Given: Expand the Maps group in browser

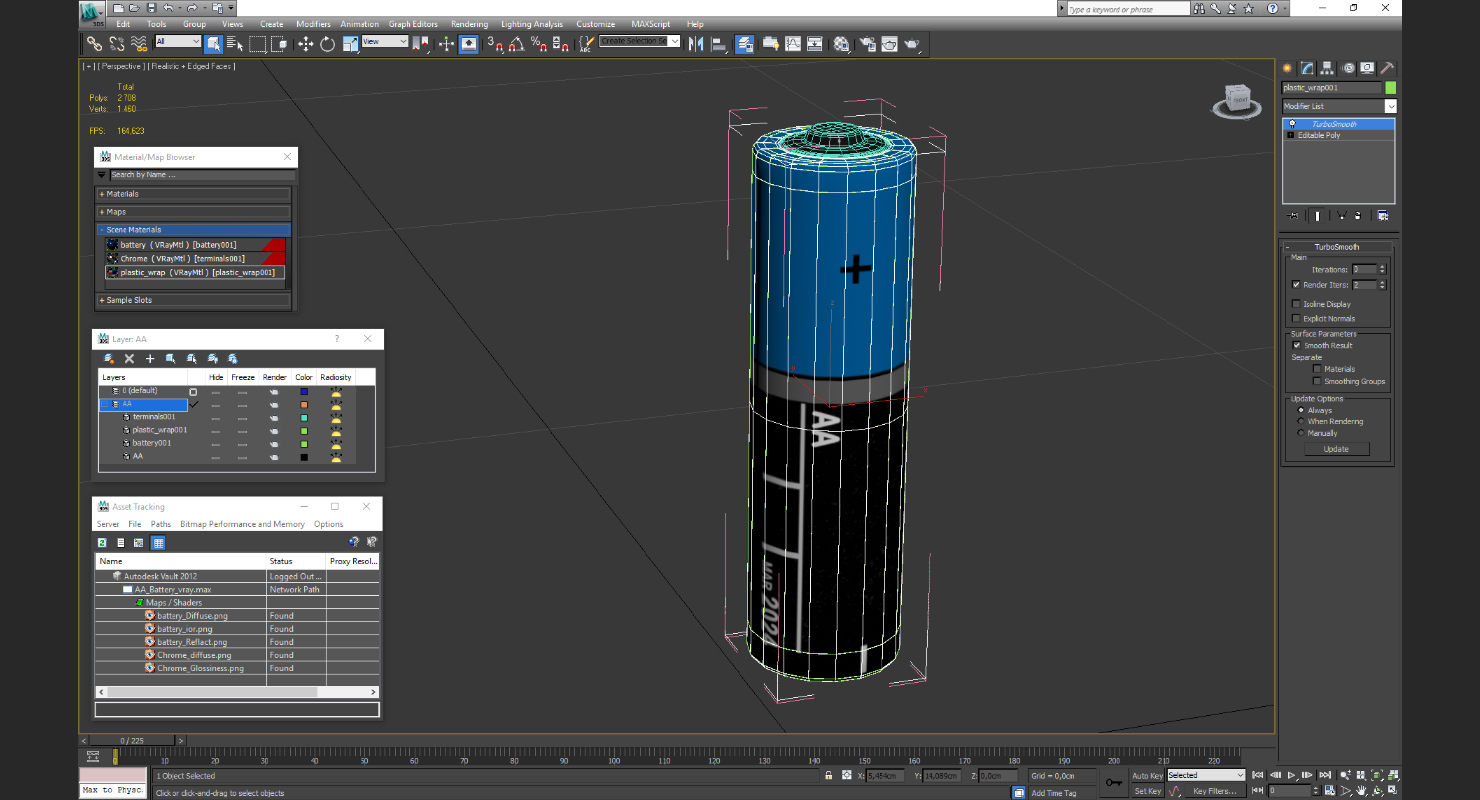Looking at the screenshot, I should click(194, 212).
